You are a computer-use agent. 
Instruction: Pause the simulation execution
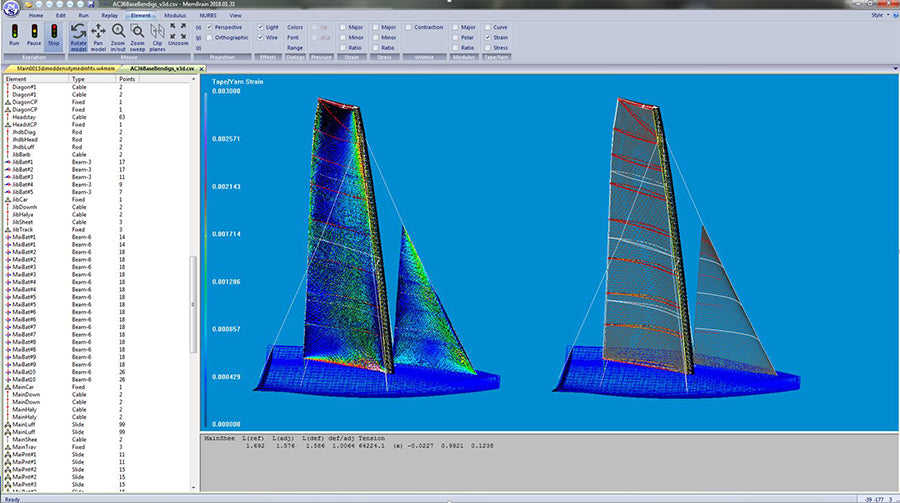point(34,31)
